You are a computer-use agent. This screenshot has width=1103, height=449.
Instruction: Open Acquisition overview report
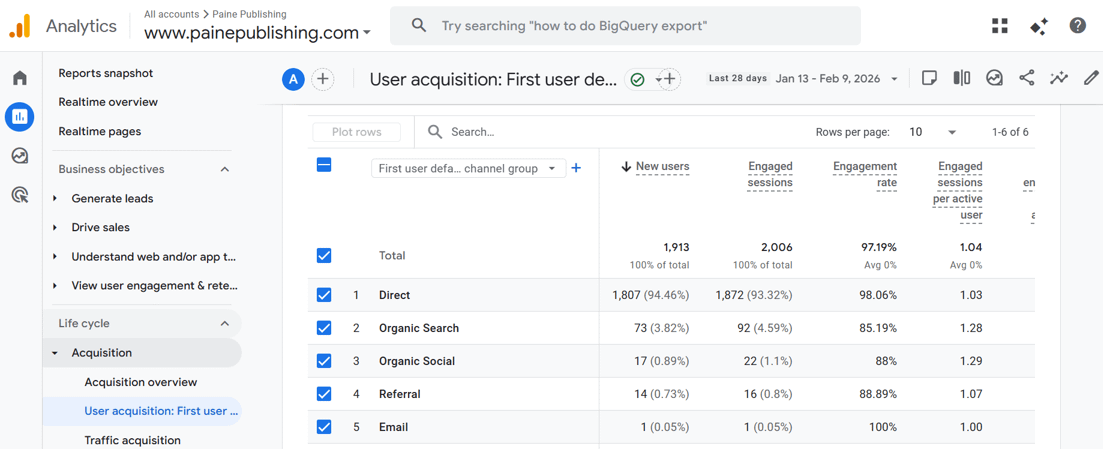click(x=141, y=382)
